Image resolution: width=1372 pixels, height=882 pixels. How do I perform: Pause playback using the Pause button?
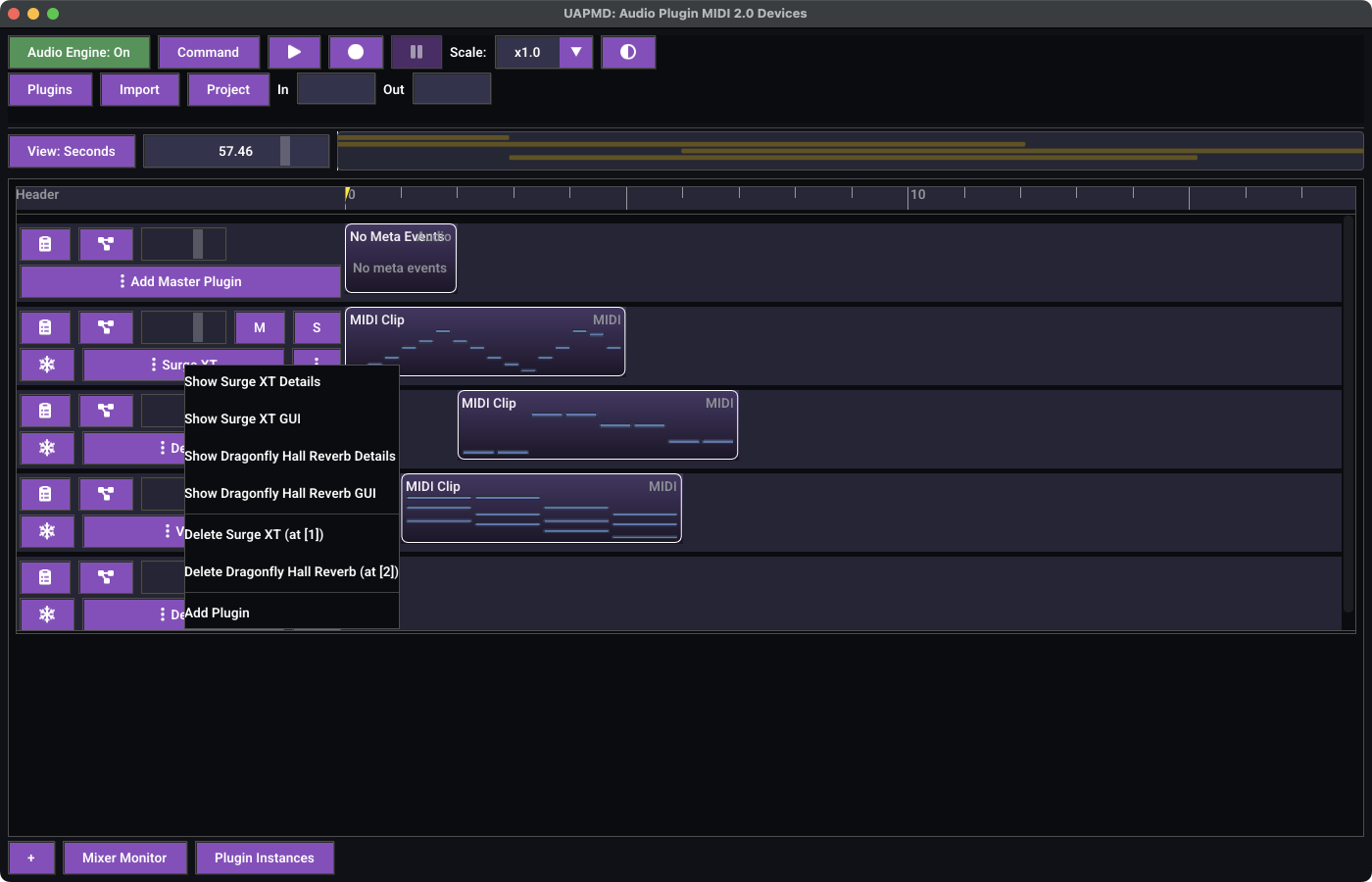tap(416, 52)
